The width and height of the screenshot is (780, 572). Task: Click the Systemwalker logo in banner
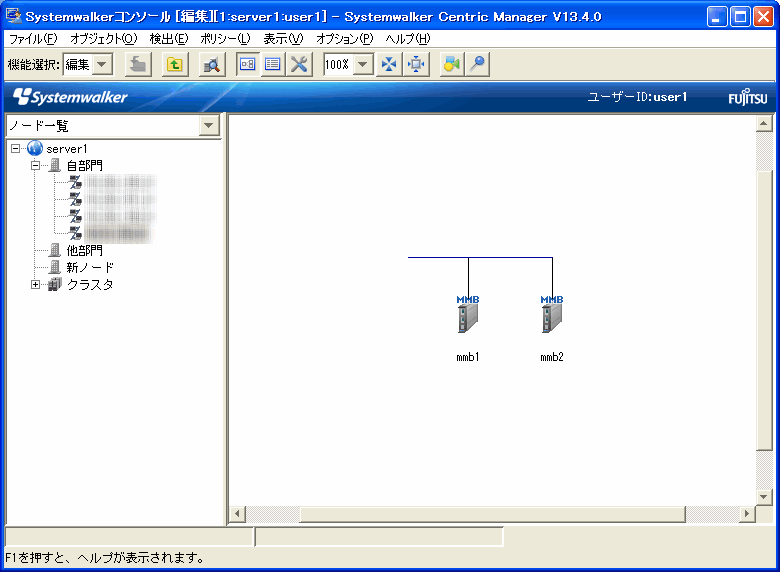click(x=70, y=96)
